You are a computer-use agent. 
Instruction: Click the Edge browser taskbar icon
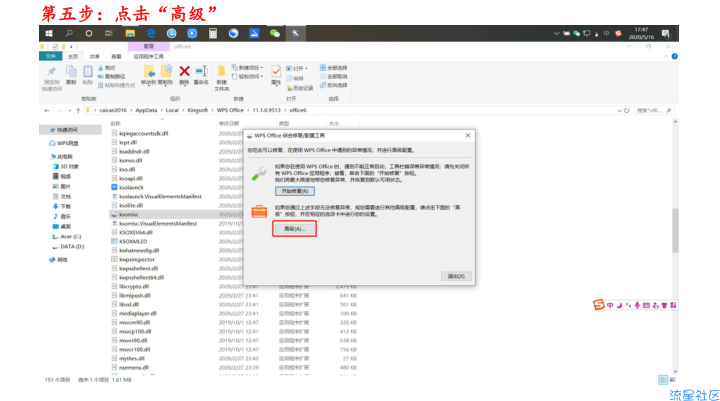tap(151, 34)
